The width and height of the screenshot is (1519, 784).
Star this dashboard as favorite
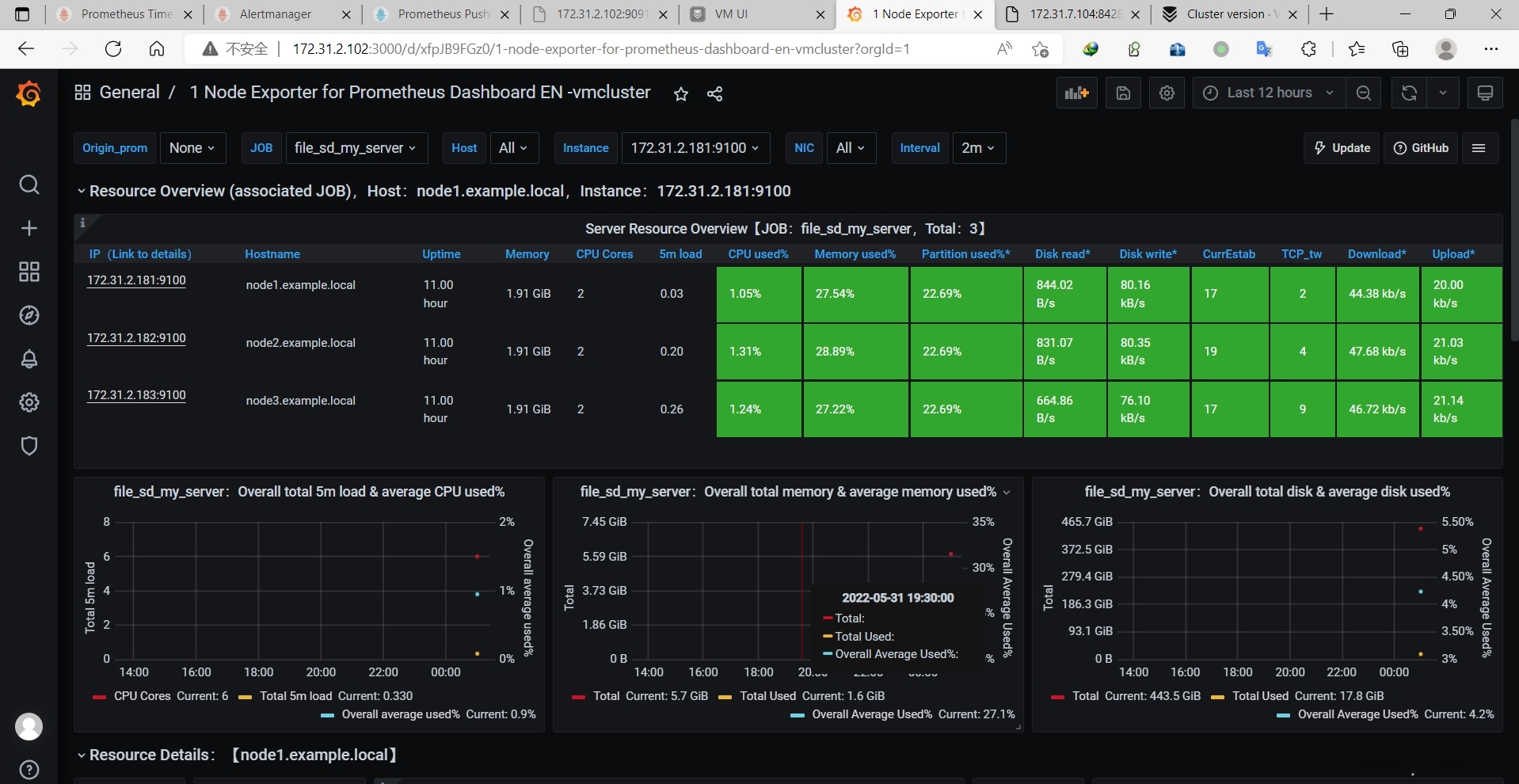point(681,94)
